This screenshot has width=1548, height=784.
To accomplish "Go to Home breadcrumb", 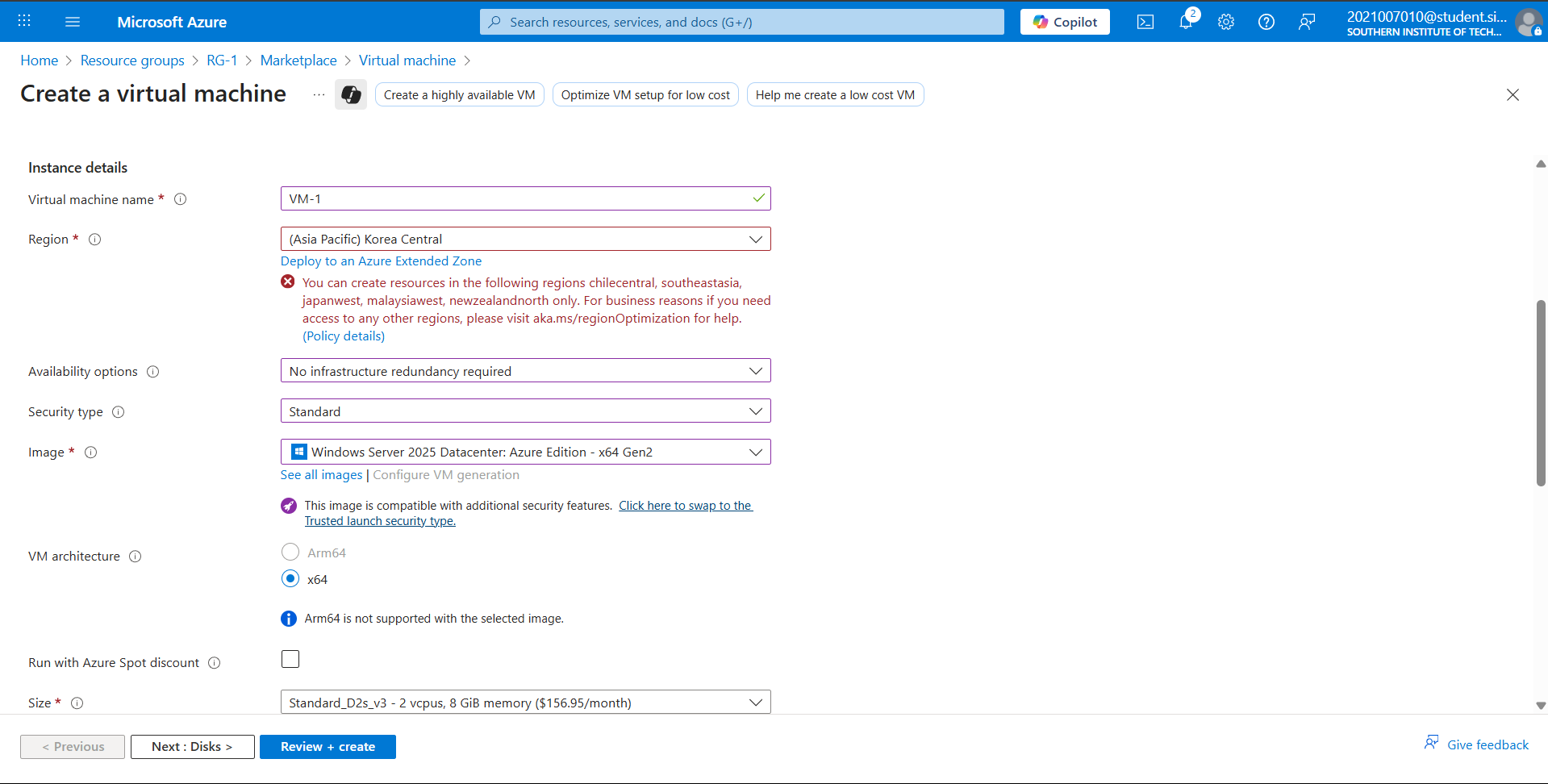I will 40,60.
